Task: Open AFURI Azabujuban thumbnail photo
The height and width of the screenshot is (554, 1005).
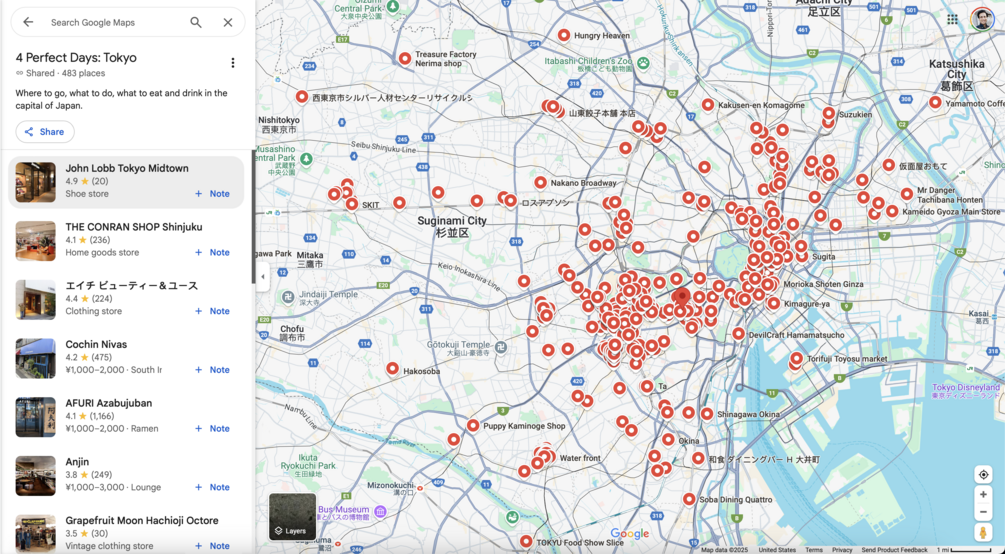Action: coord(36,417)
